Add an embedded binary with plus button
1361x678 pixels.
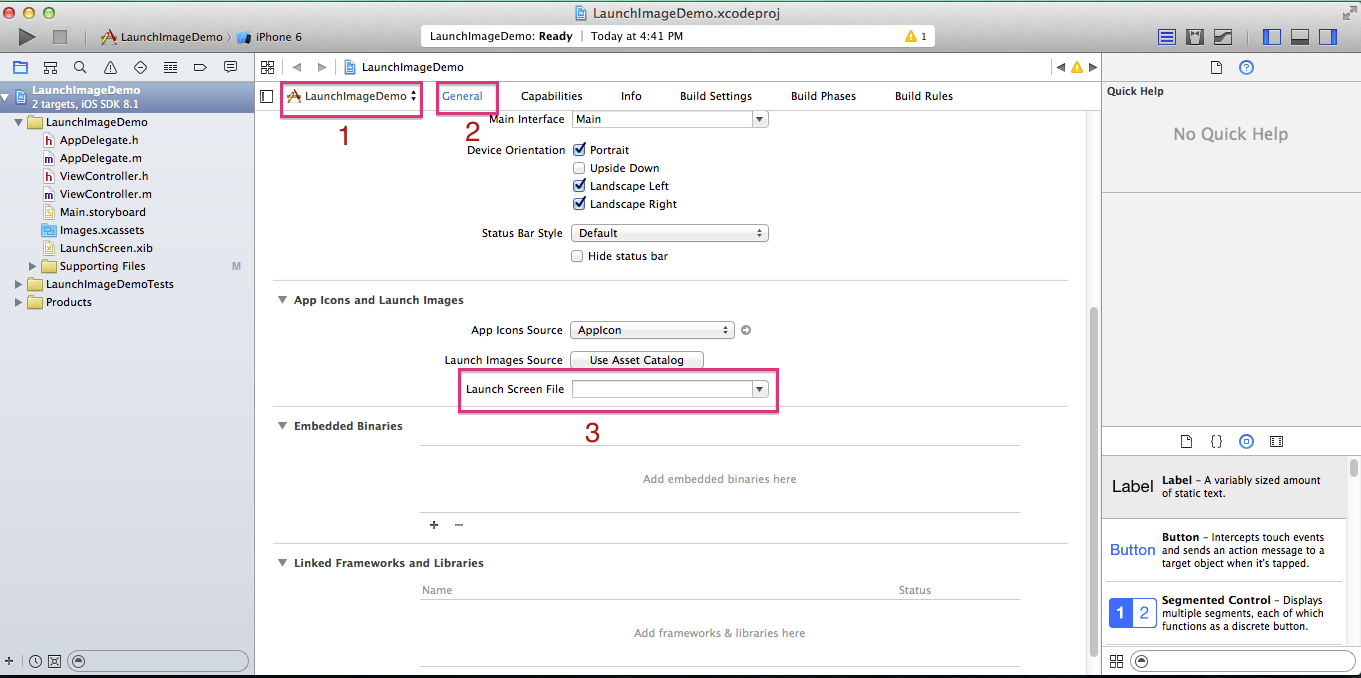[434, 524]
